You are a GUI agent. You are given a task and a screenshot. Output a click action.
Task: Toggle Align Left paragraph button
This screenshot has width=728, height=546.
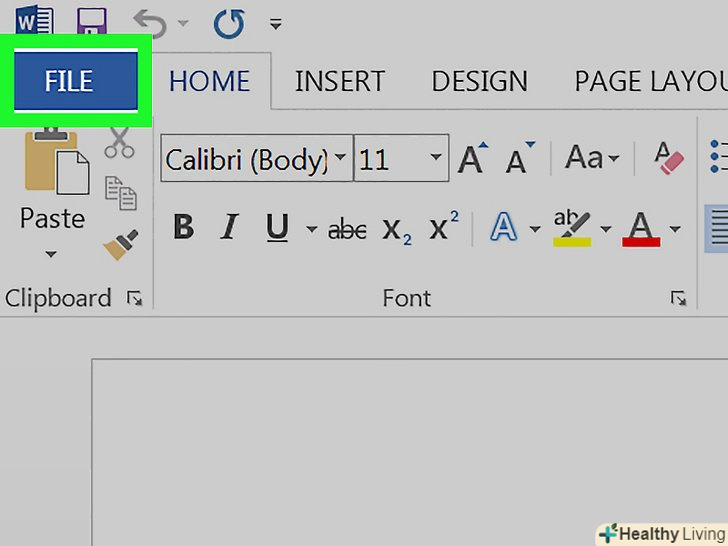[x=716, y=229]
